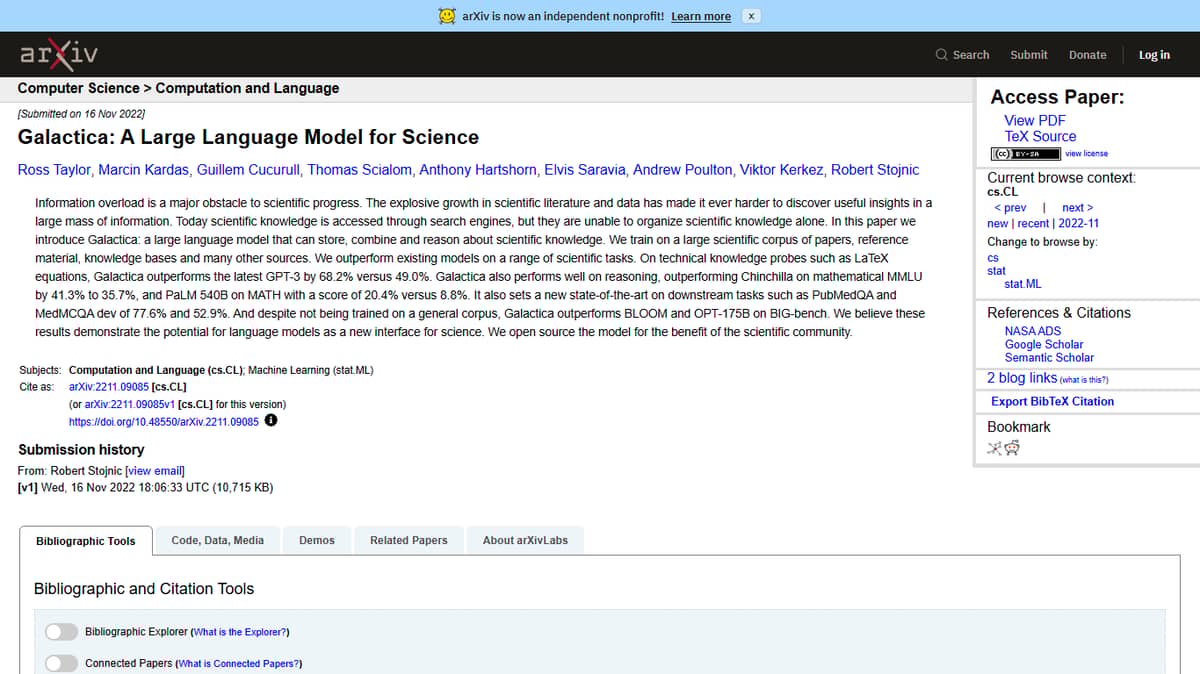Open author Robert Stojnic link
Screen dimensions: 1200x674
coord(876,169)
